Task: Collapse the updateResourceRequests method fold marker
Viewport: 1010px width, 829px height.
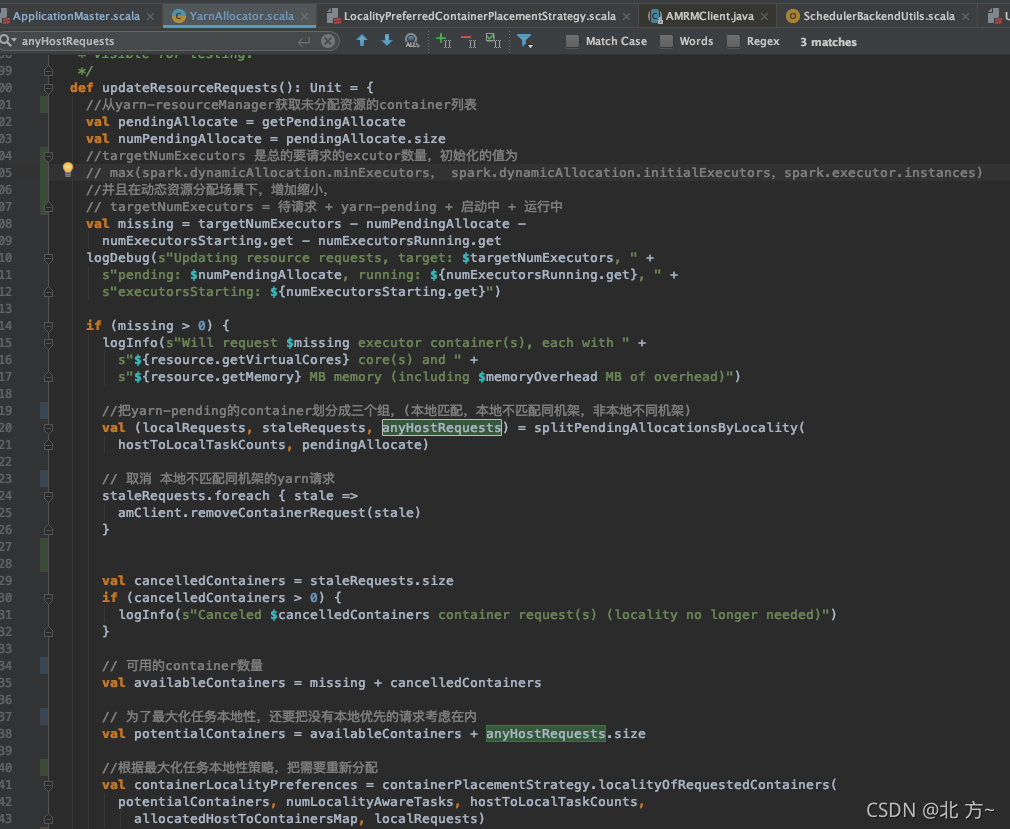Action: coord(48,88)
